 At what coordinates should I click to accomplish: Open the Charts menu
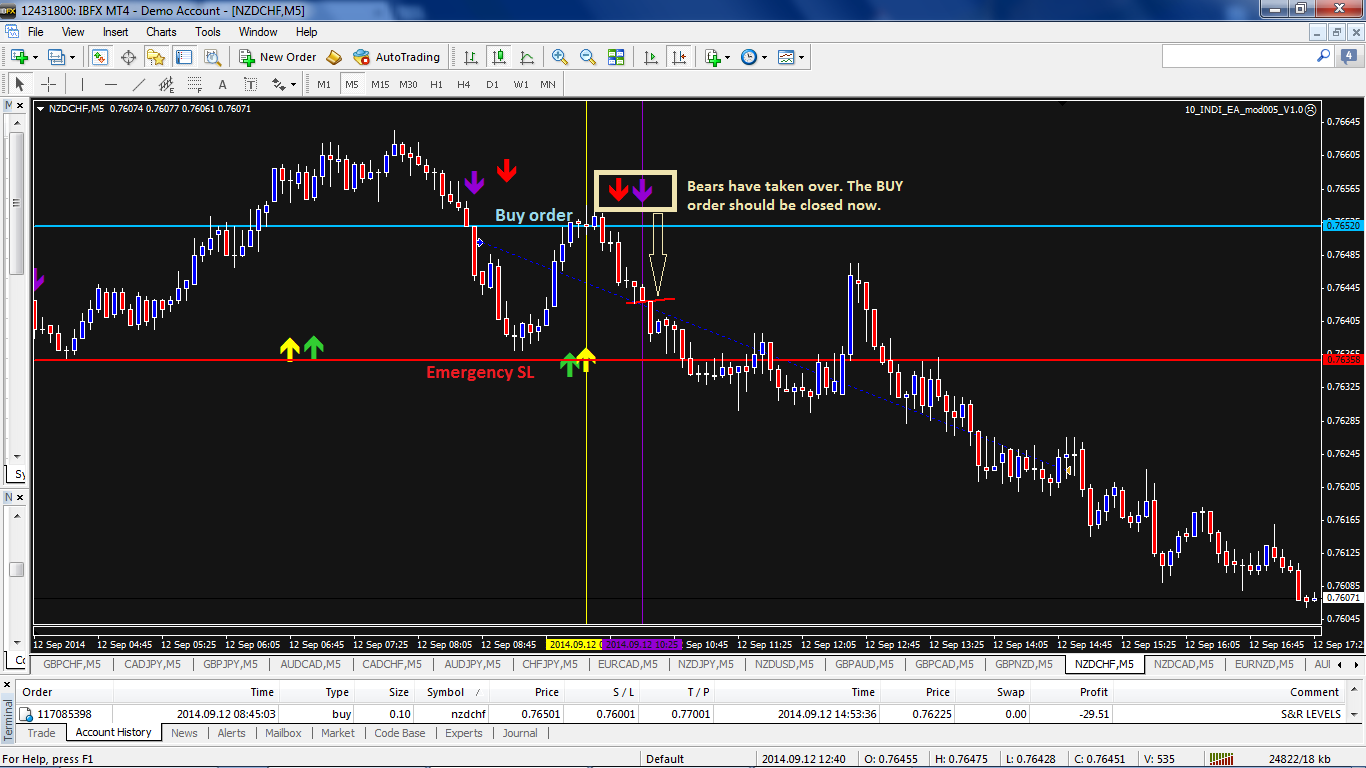click(161, 32)
